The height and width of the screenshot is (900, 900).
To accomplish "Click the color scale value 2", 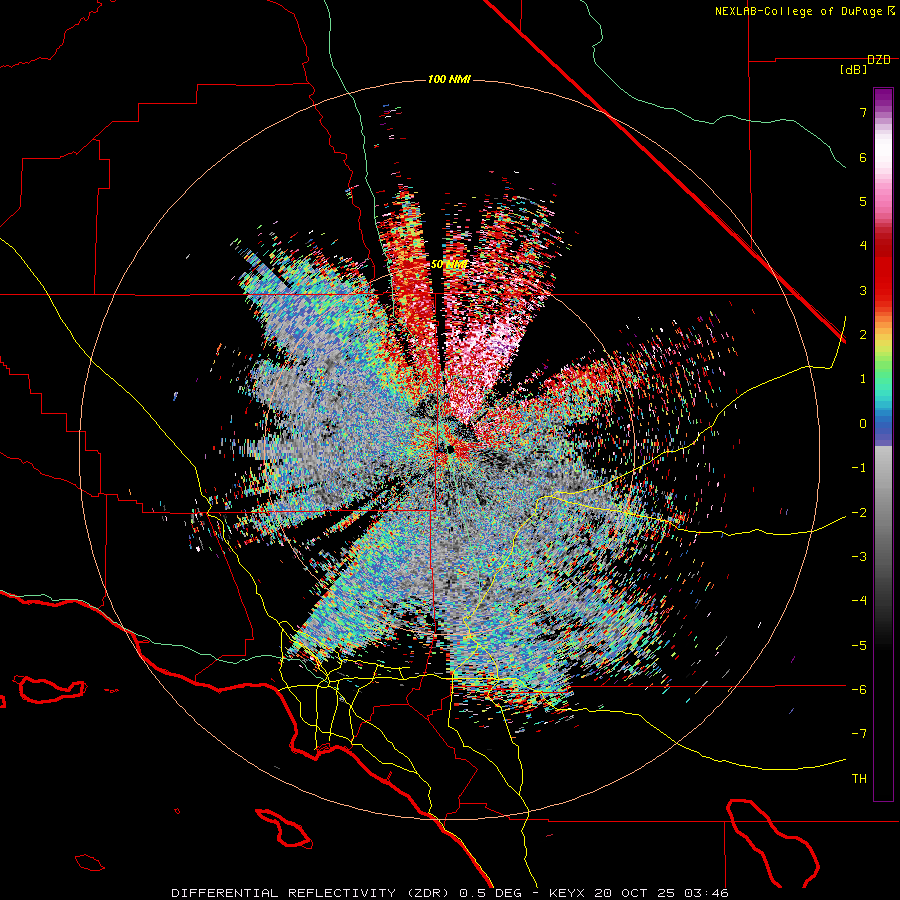I will point(863,335).
